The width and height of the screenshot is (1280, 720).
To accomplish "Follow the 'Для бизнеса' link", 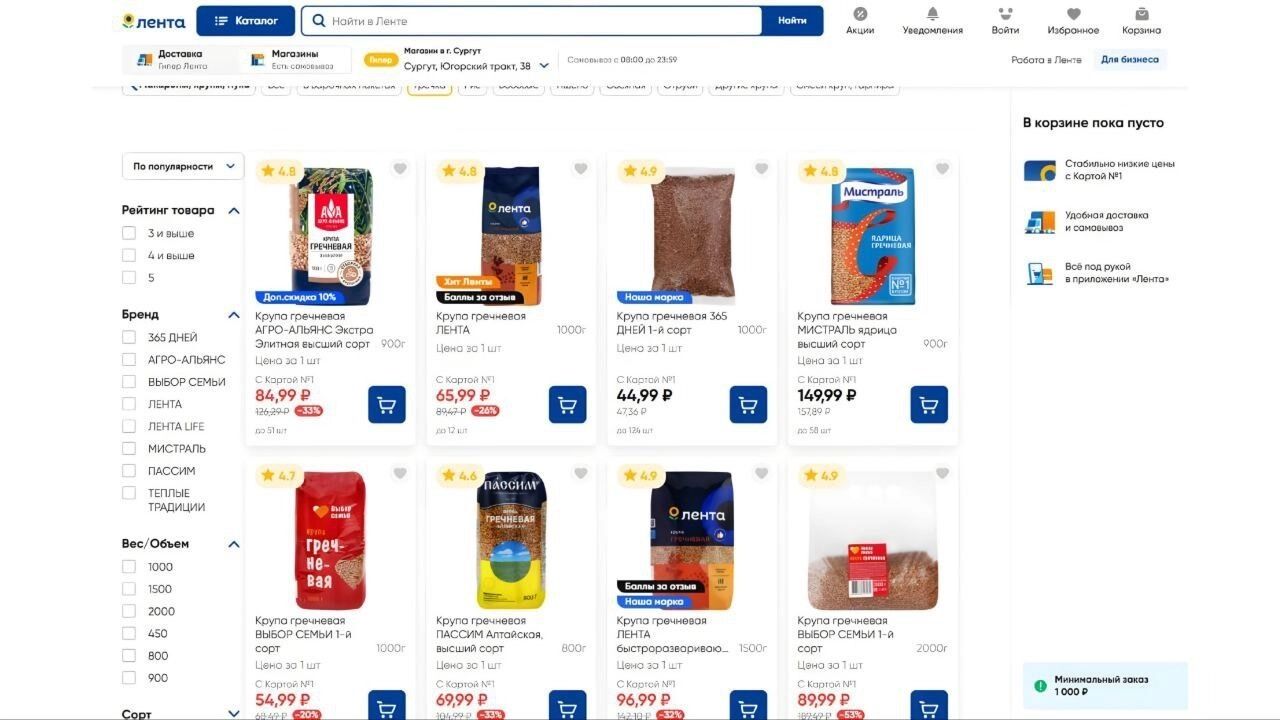I will pyautogui.click(x=1130, y=60).
